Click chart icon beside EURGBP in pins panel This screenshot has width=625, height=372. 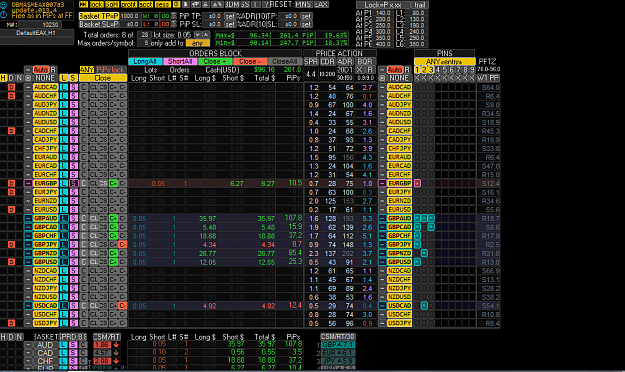coord(382,183)
